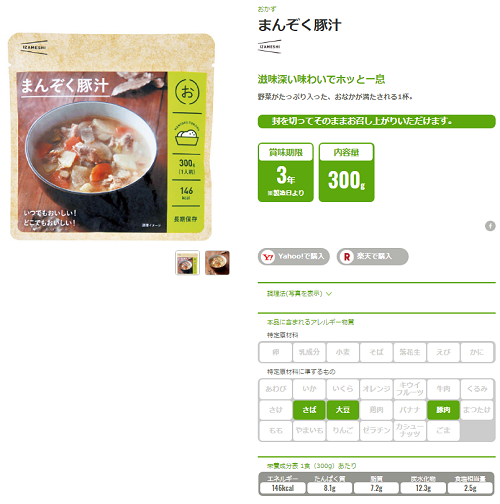Click the 内容量 300g badge
This screenshot has height=504, width=500.
pos(346,172)
